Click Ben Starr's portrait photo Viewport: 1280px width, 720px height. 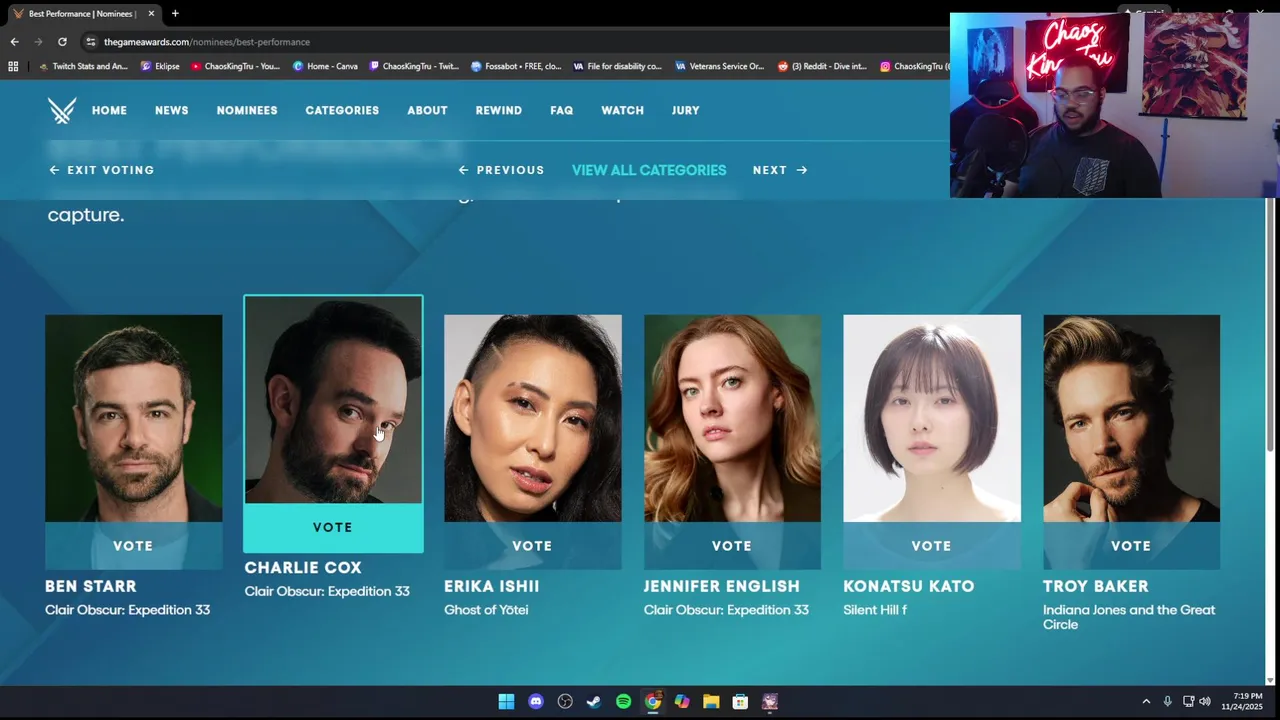pyautogui.click(x=133, y=418)
